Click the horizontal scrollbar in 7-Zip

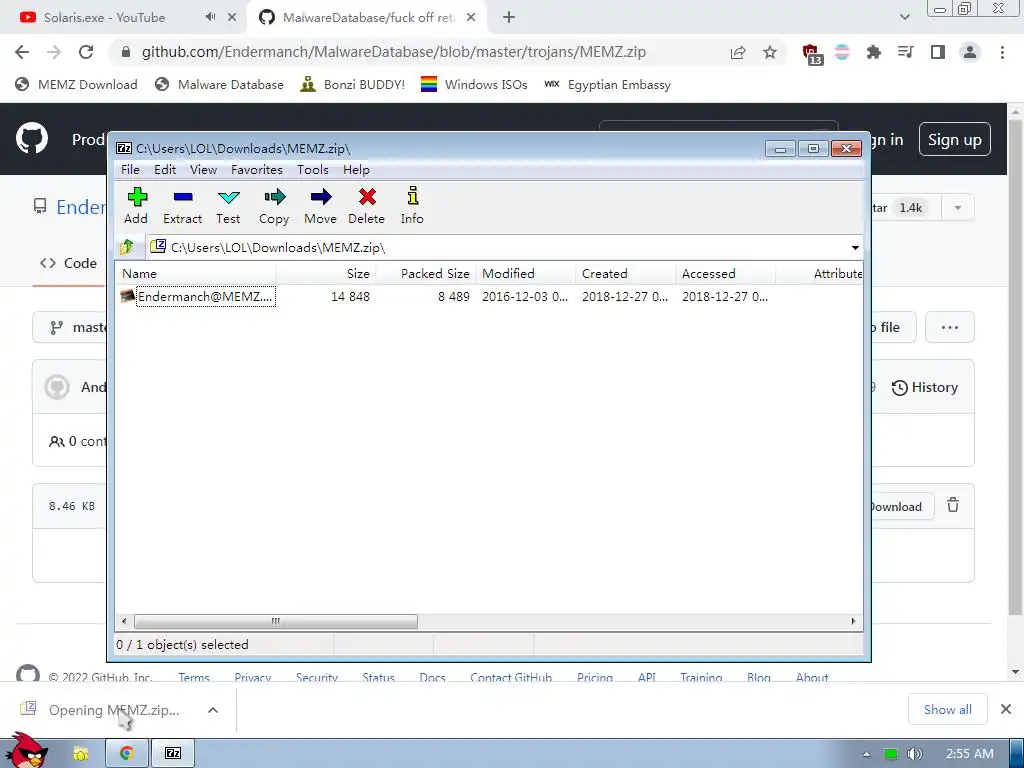coord(276,621)
